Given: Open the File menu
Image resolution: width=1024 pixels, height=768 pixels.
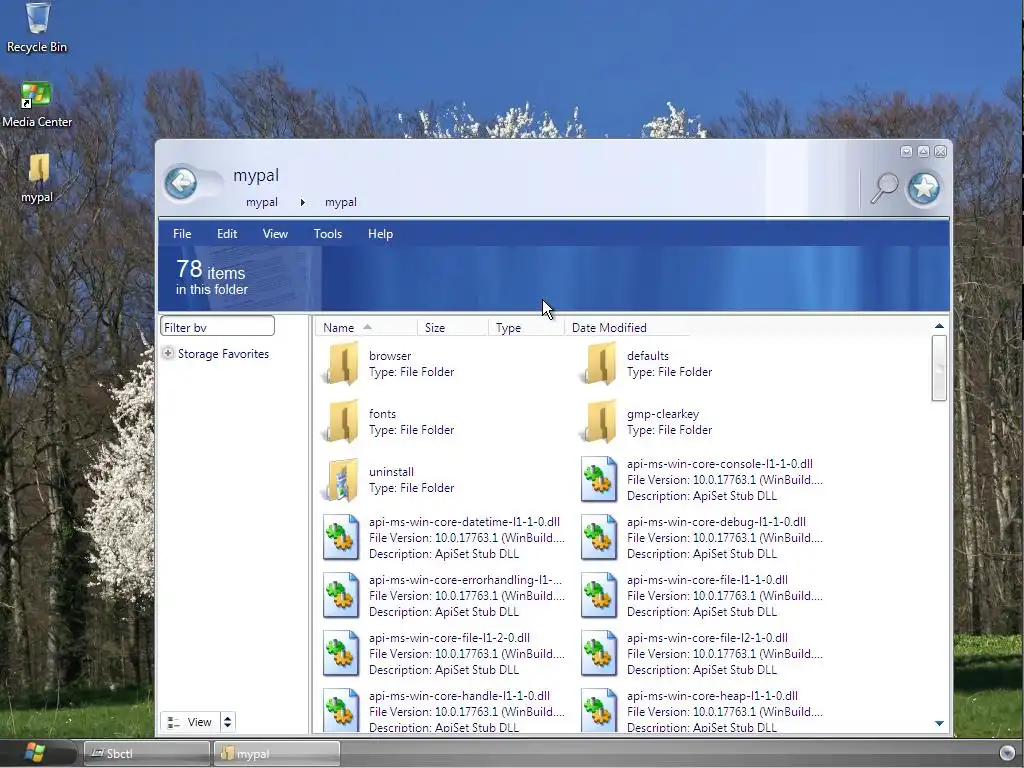Looking at the screenshot, I should click(182, 234).
